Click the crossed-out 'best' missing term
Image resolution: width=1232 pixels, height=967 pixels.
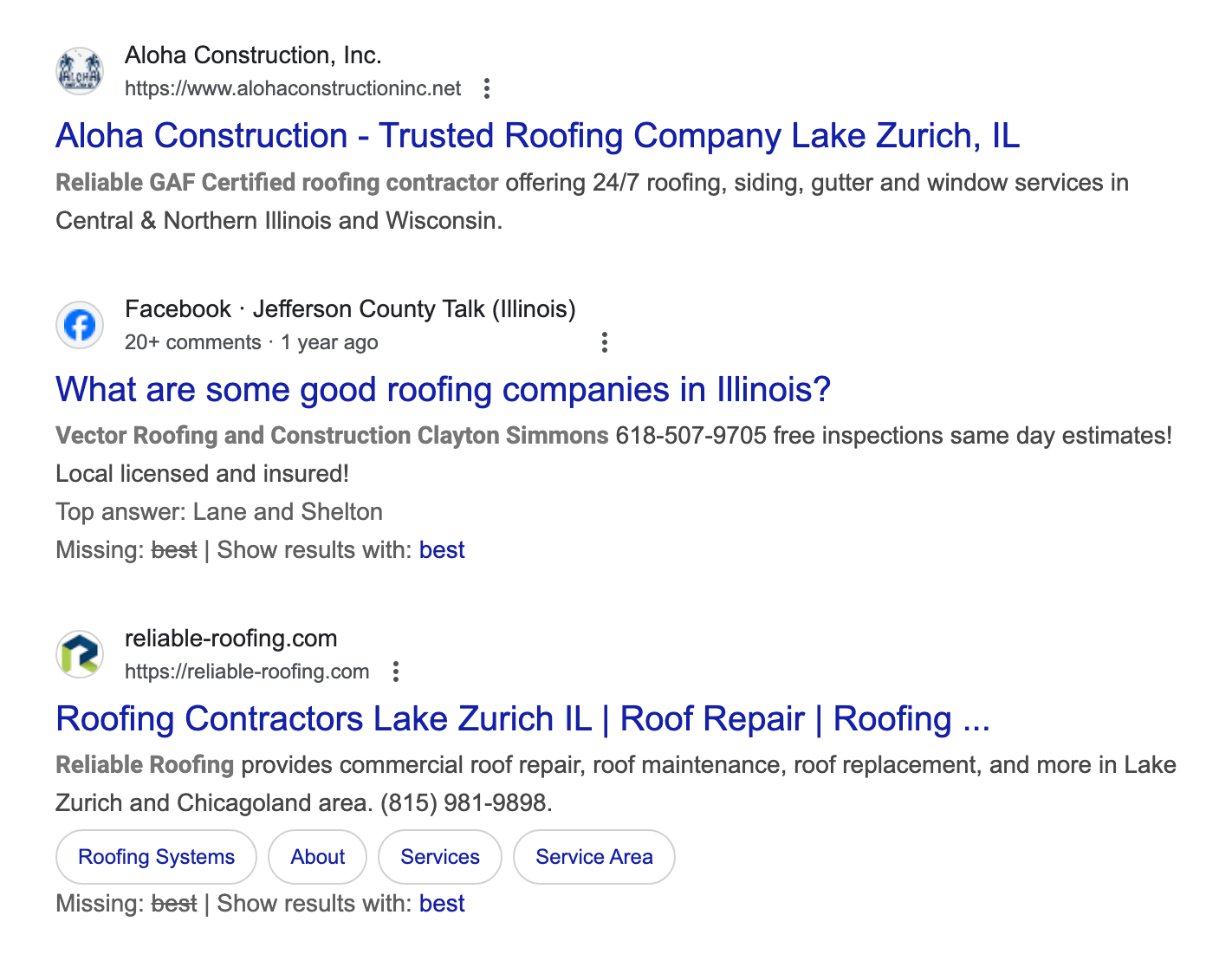click(173, 549)
